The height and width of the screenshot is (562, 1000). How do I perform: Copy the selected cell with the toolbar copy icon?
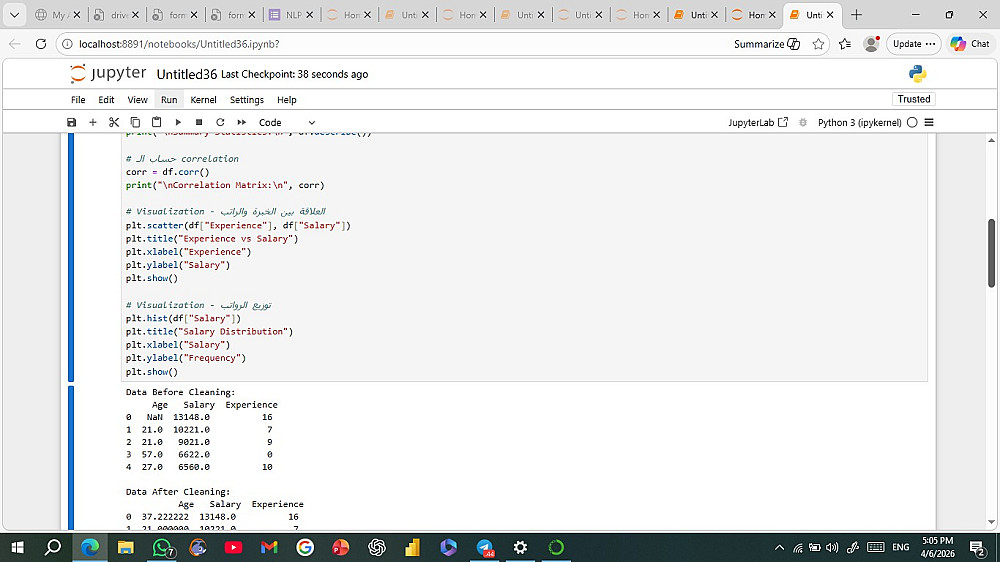click(x=135, y=122)
